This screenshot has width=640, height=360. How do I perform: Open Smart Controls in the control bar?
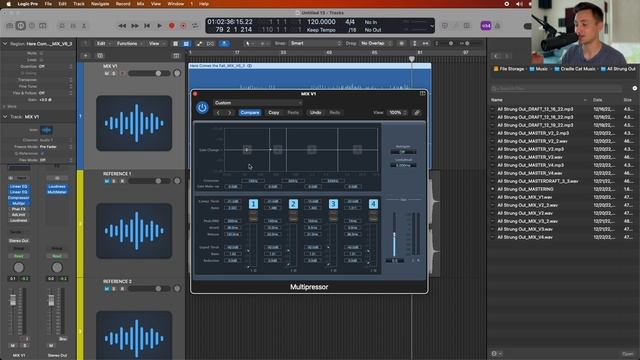pos(62,26)
